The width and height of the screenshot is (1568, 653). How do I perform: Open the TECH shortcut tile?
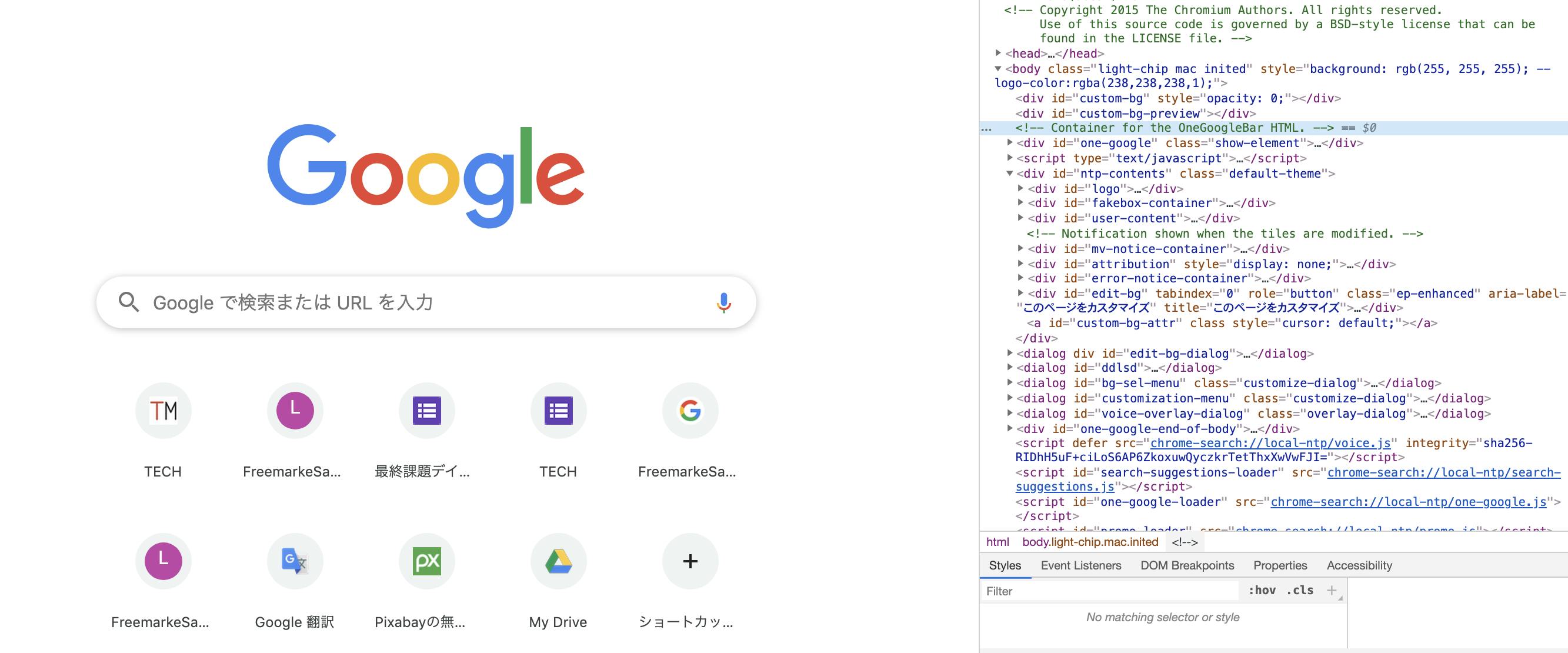coord(162,411)
